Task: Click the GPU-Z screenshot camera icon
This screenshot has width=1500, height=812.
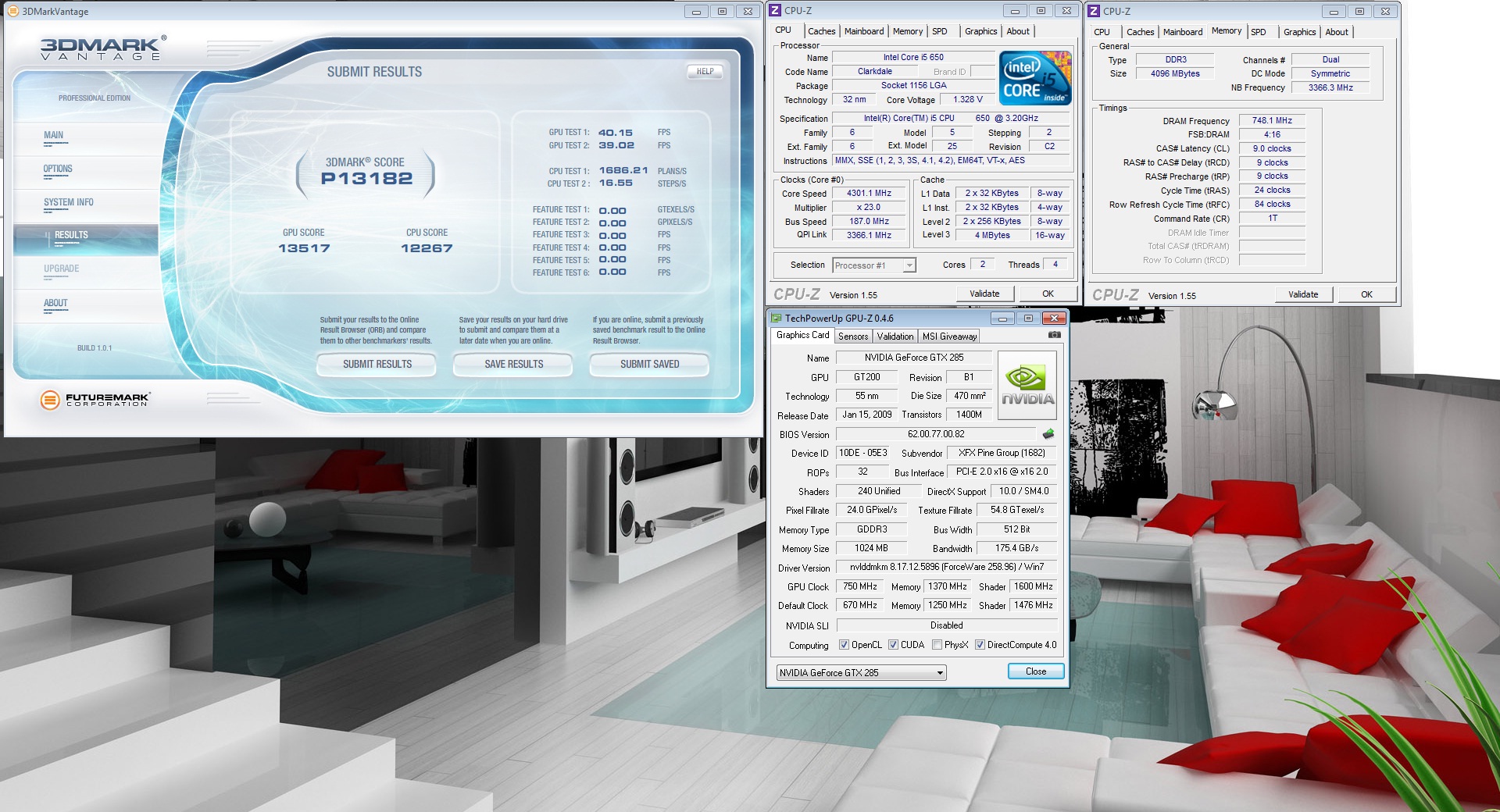Action: coord(1054,335)
